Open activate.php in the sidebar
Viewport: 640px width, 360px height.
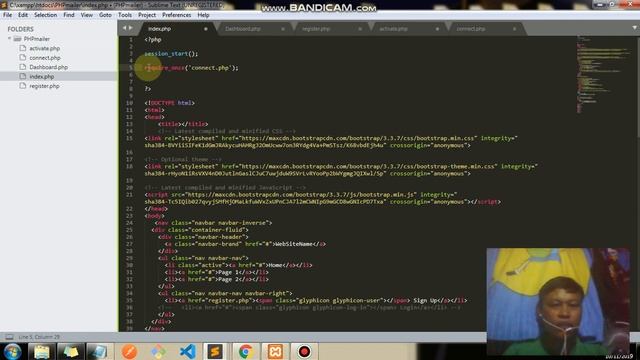point(44,48)
